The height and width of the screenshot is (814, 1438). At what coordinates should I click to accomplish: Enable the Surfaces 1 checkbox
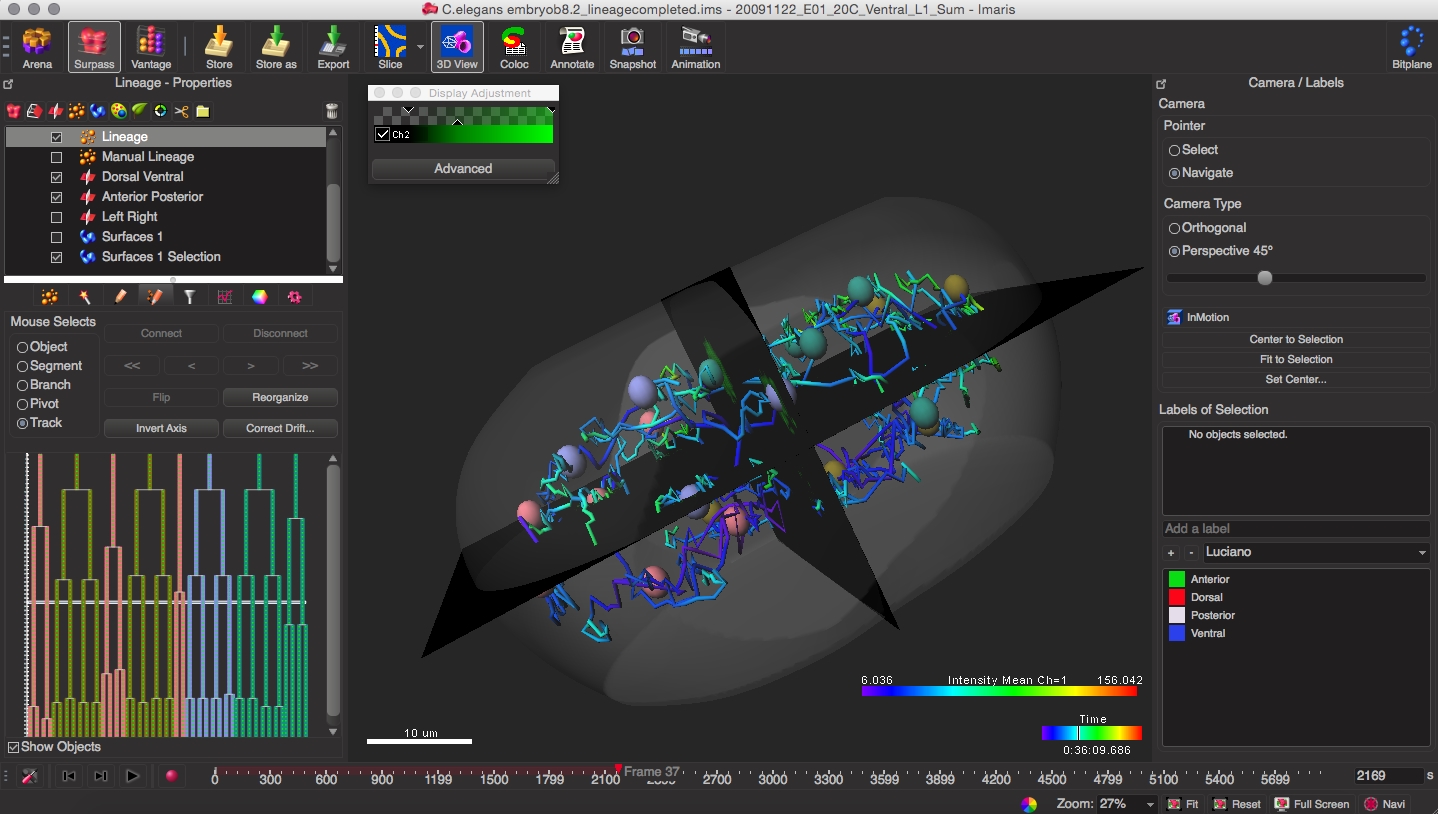click(x=57, y=237)
